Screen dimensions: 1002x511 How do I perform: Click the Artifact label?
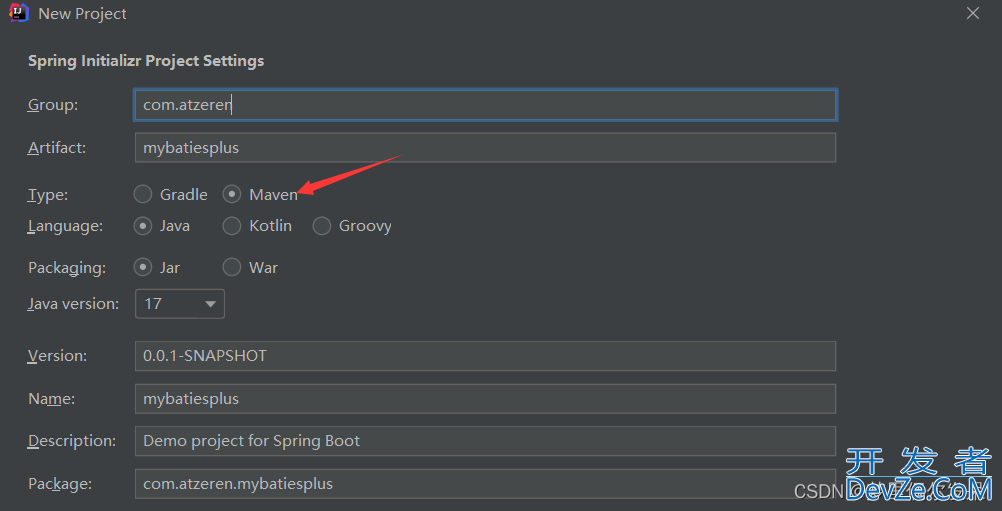pos(57,148)
